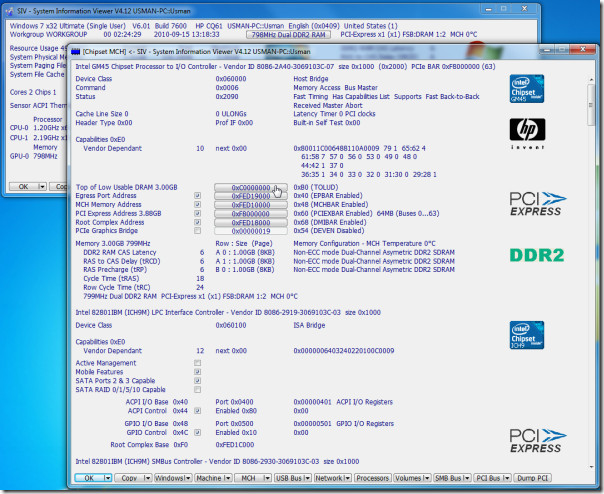Screen dimensions: 604x494
Task: Toggle the Root Complex Address checkbox
Action: point(197,222)
